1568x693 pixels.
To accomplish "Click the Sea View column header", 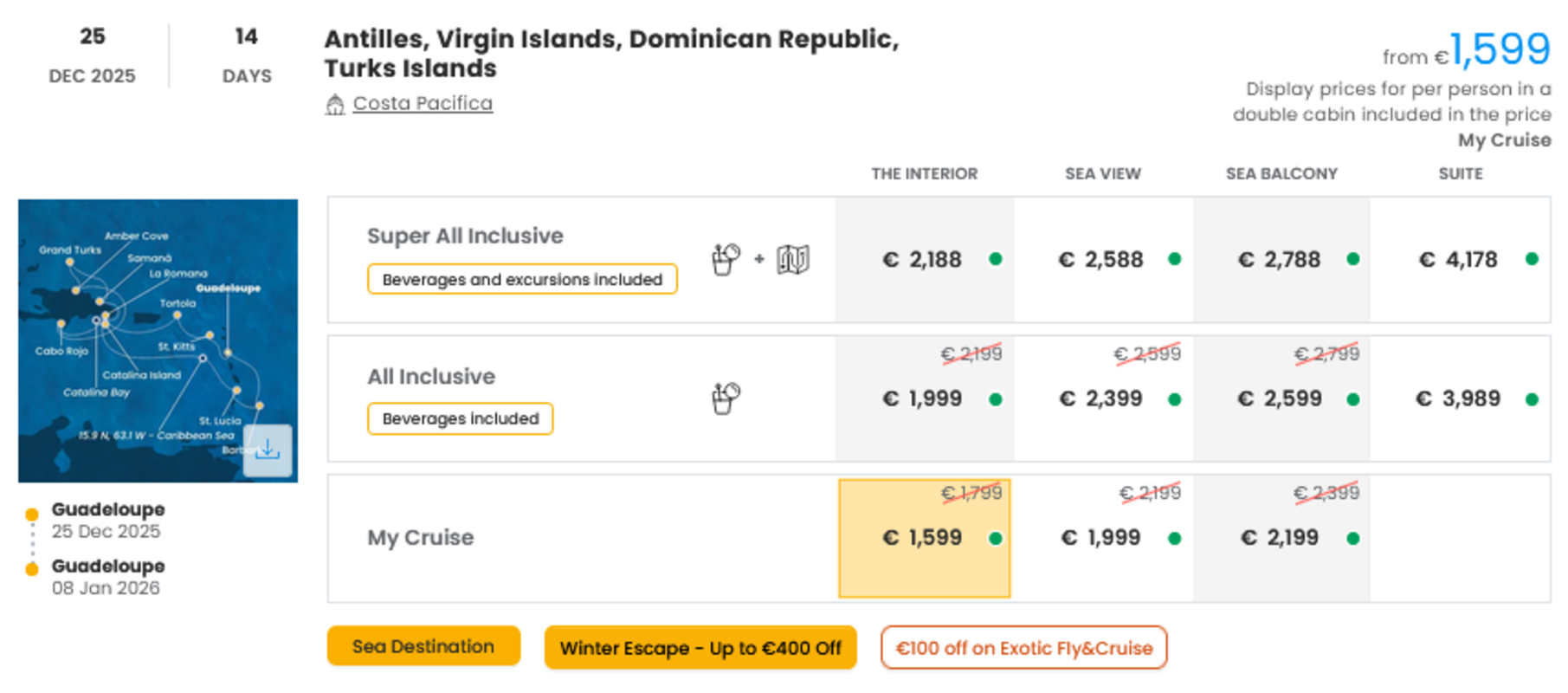I will click(1103, 174).
